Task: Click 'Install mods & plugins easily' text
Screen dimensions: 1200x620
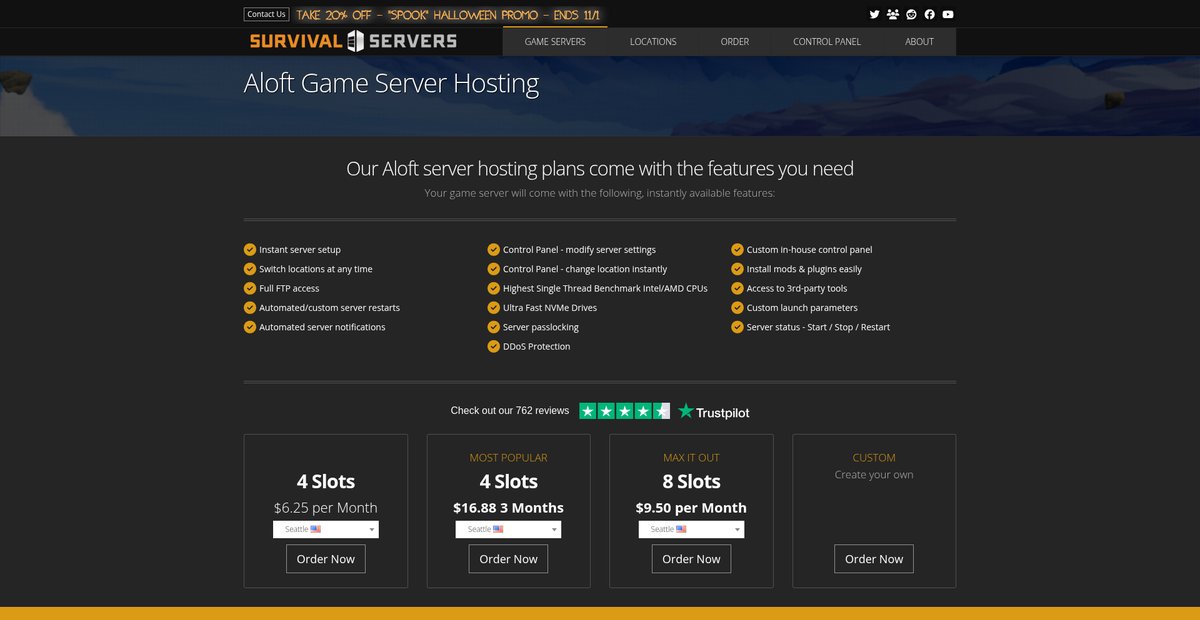Action: pyautogui.click(x=804, y=269)
